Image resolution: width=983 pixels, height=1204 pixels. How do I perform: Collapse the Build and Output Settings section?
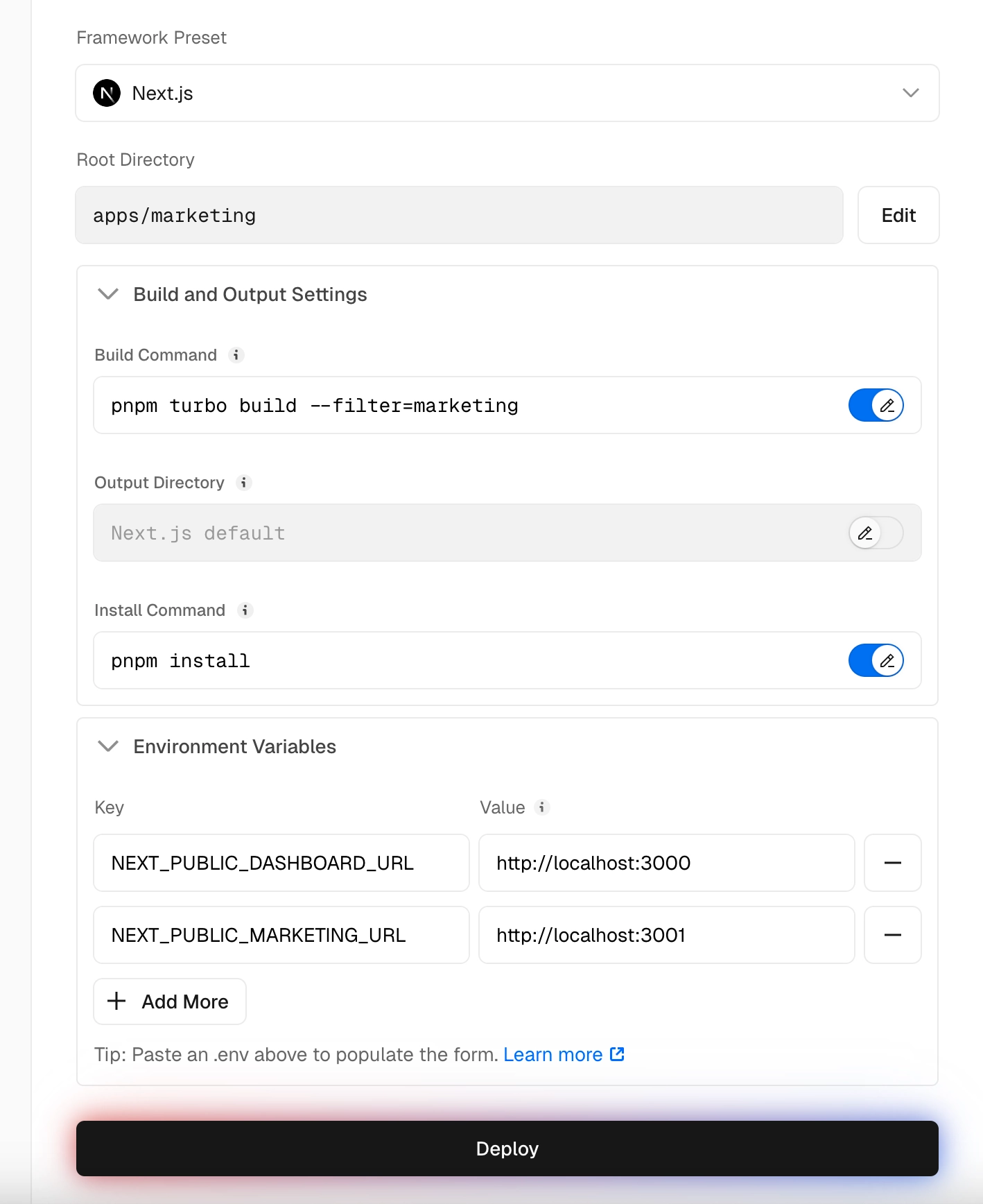click(x=108, y=294)
